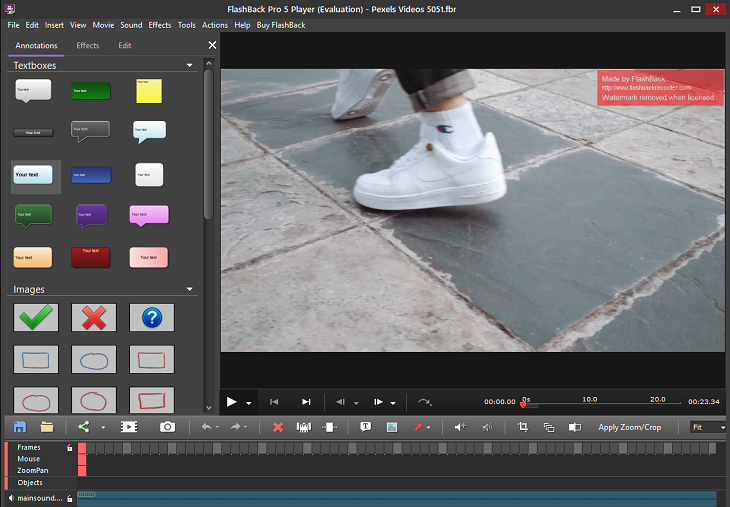Select the Objects timeline track

pyautogui.click(x=30, y=483)
